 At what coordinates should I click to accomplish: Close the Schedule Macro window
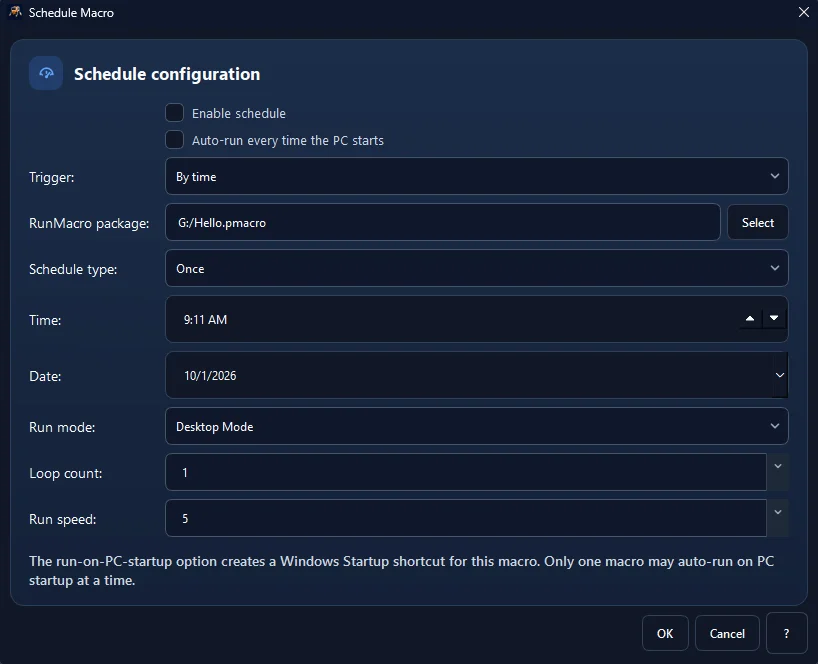coord(803,12)
